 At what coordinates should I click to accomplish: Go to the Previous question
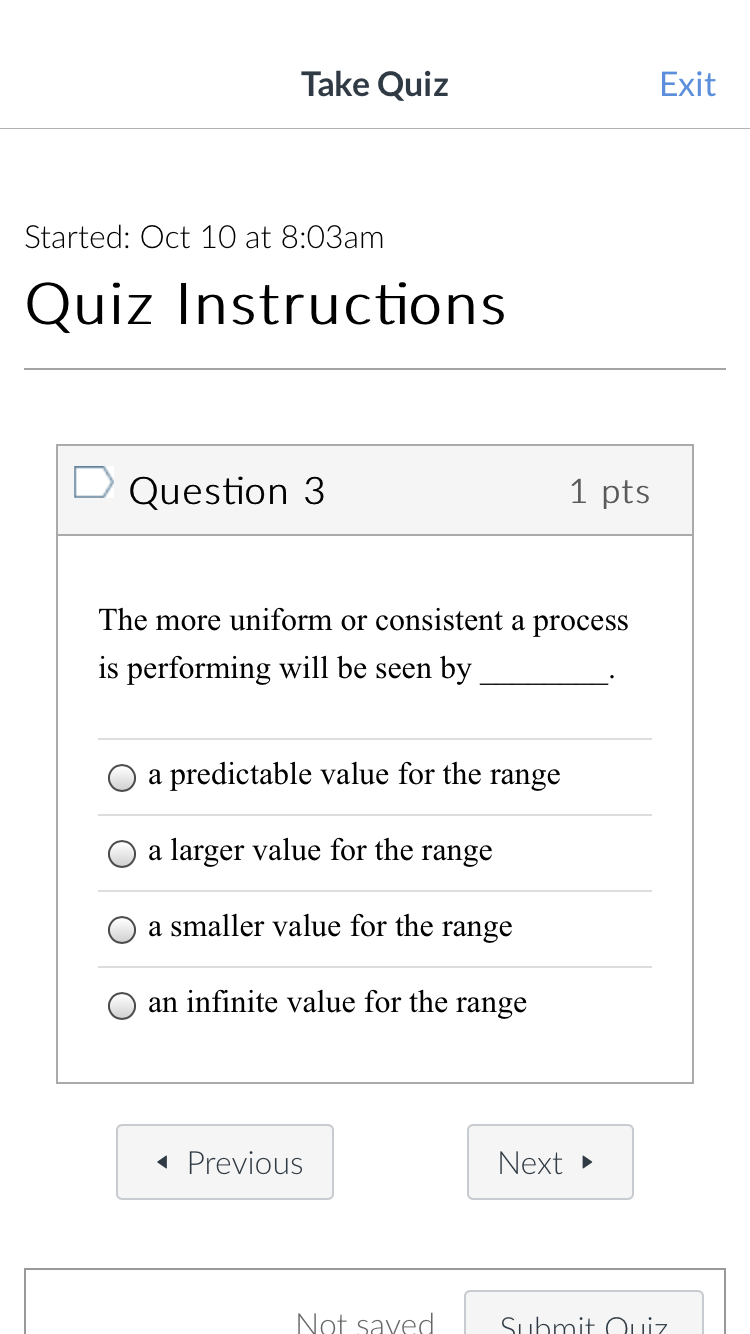click(x=224, y=1162)
